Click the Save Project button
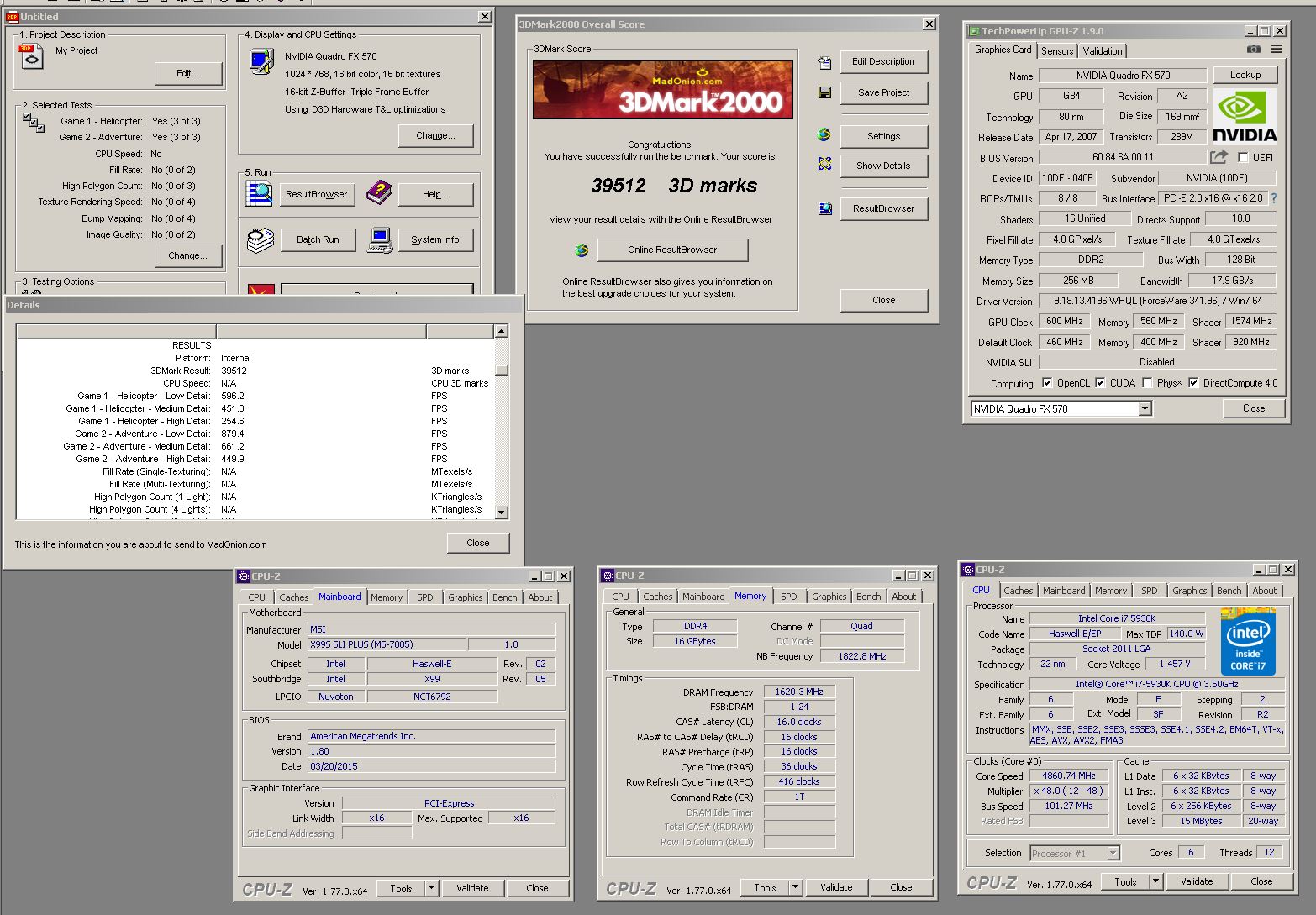This screenshot has height=915, width=1316. click(x=883, y=92)
